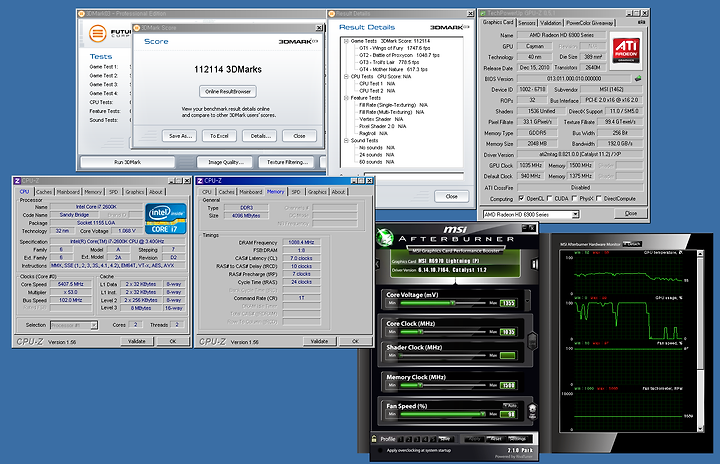Click the Futuremark orange logo in 3DMark03

97,33
